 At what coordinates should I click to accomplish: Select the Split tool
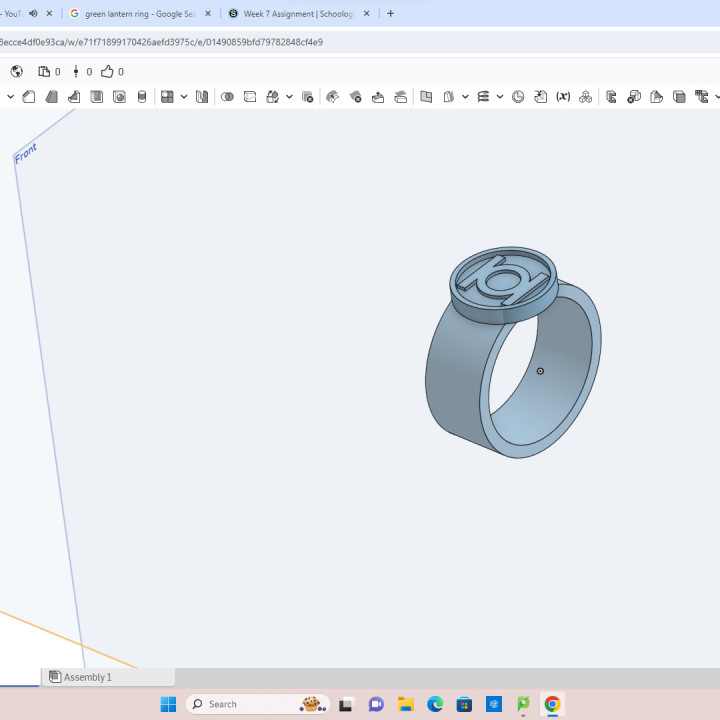(x=250, y=97)
